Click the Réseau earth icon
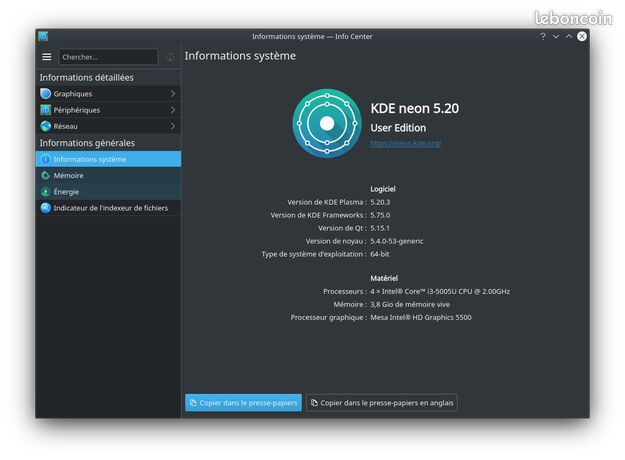This screenshot has width=625, height=460. (x=46, y=126)
